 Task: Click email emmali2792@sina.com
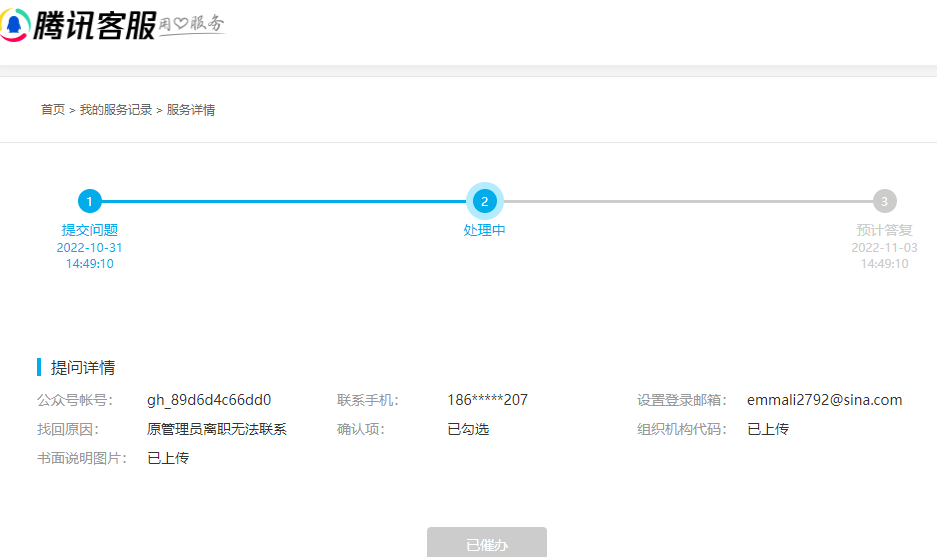pyautogui.click(x=825, y=400)
